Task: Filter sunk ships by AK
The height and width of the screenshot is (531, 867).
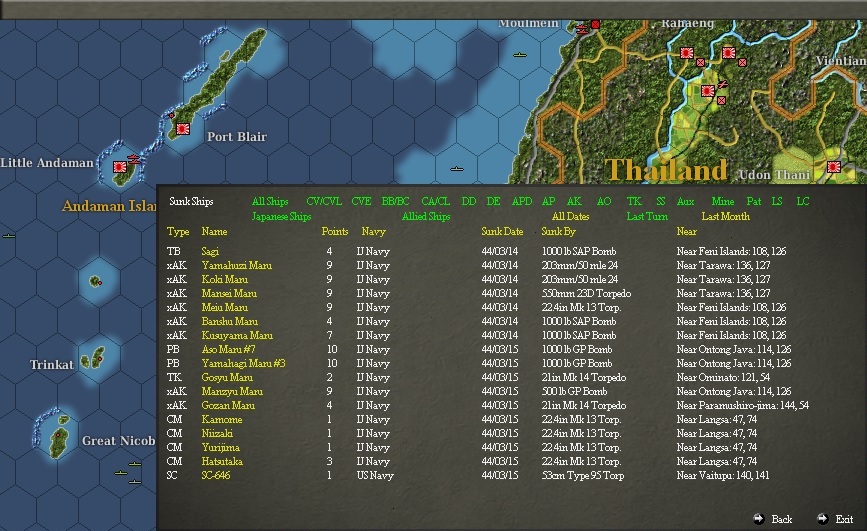Action: coord(574,201)
